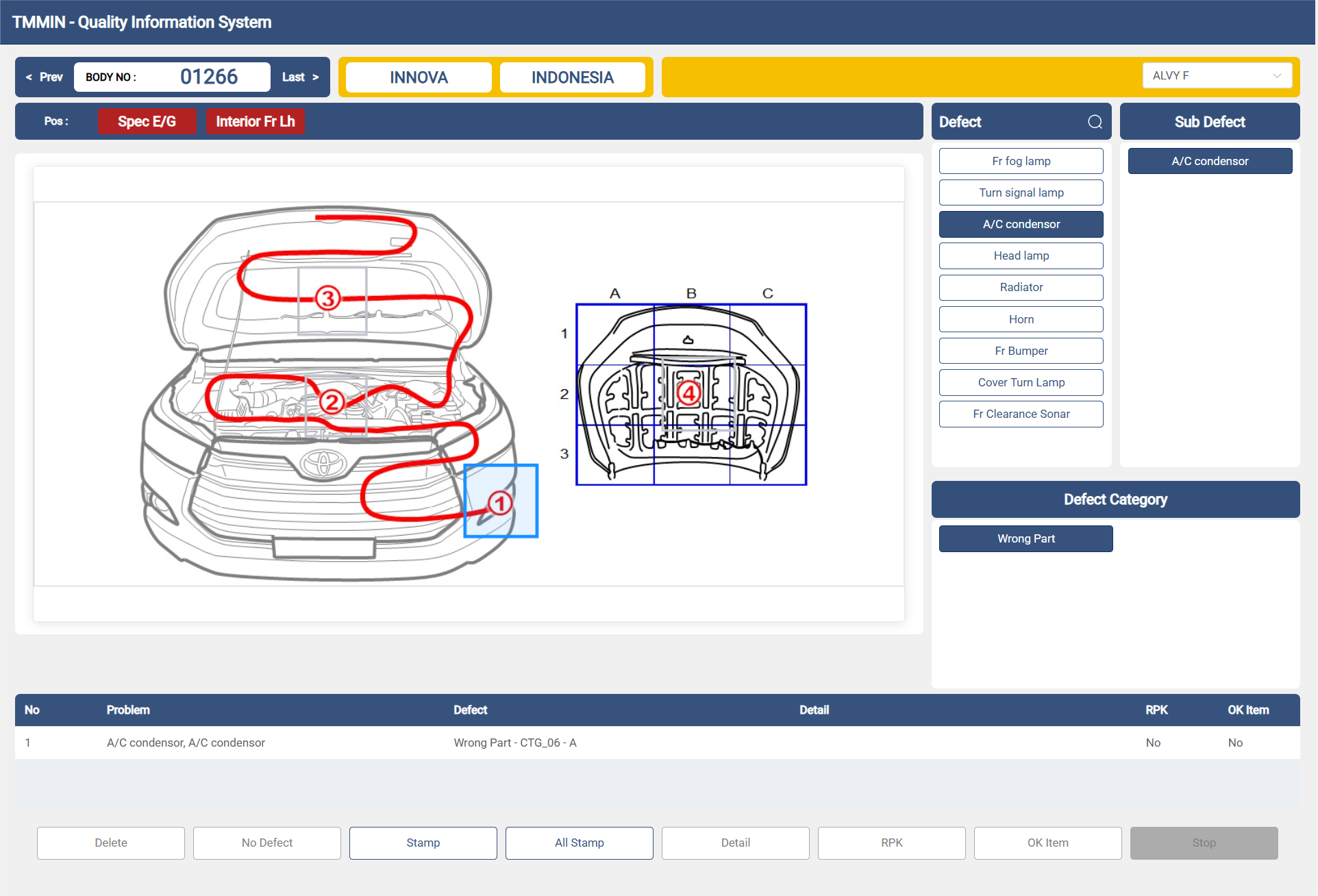This screenshot has width=1318, height=896.
Task: Click the No Defect button
Action: (x=267, y=843)
